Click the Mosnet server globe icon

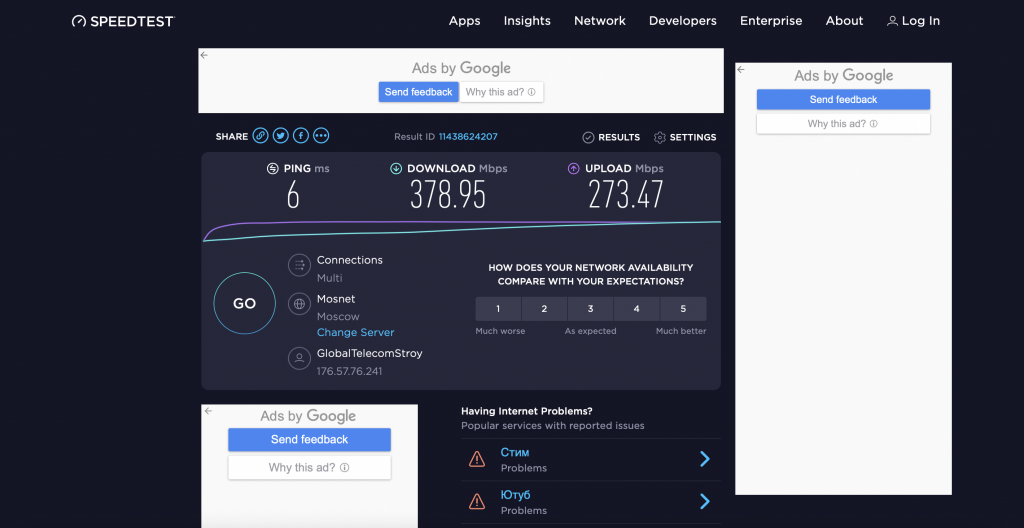(x=299, y=304)
